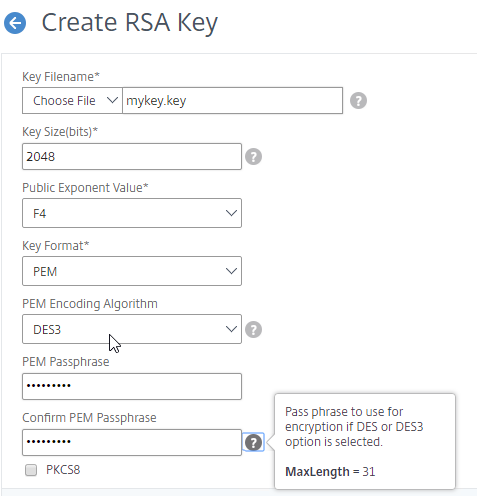Click the chevron arrow in Choose File button
The width and height of the screenshot is (477, 496).
click(112, 100)
